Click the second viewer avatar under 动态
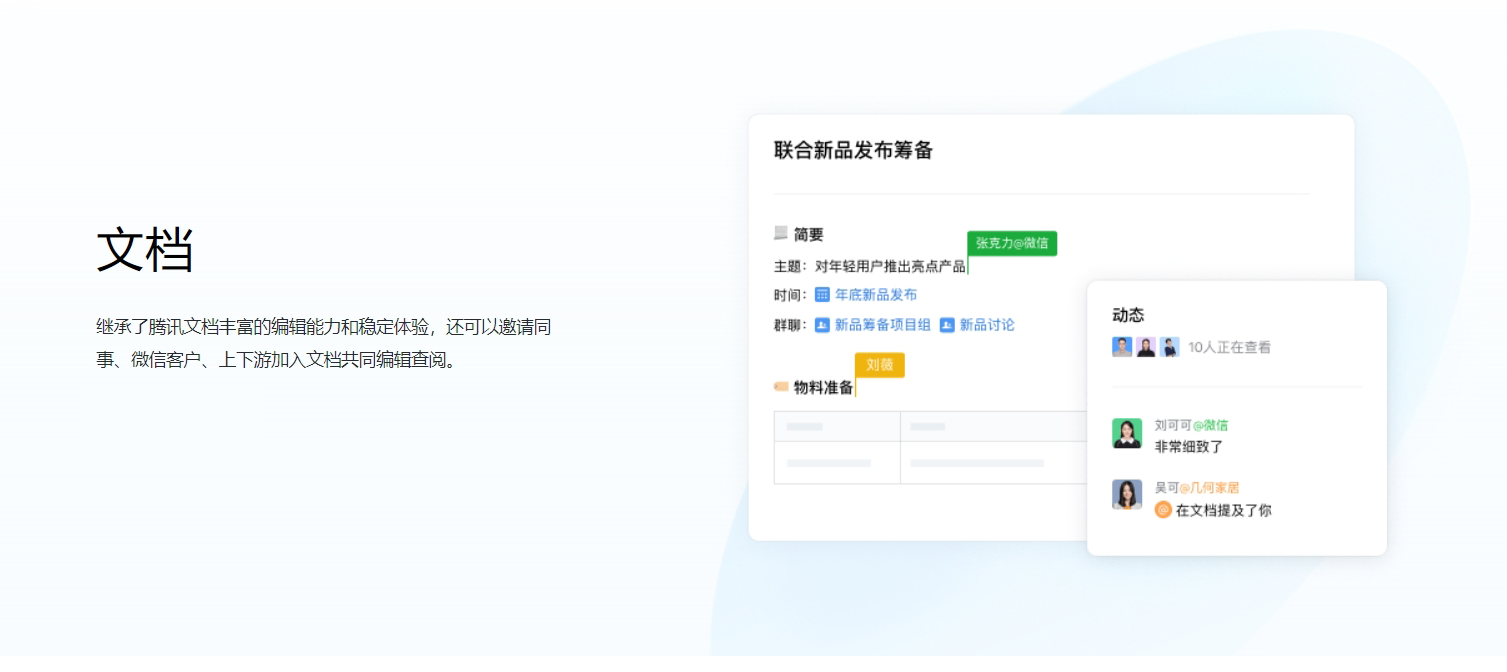Screen dimensions: 1507x672 1146,347
